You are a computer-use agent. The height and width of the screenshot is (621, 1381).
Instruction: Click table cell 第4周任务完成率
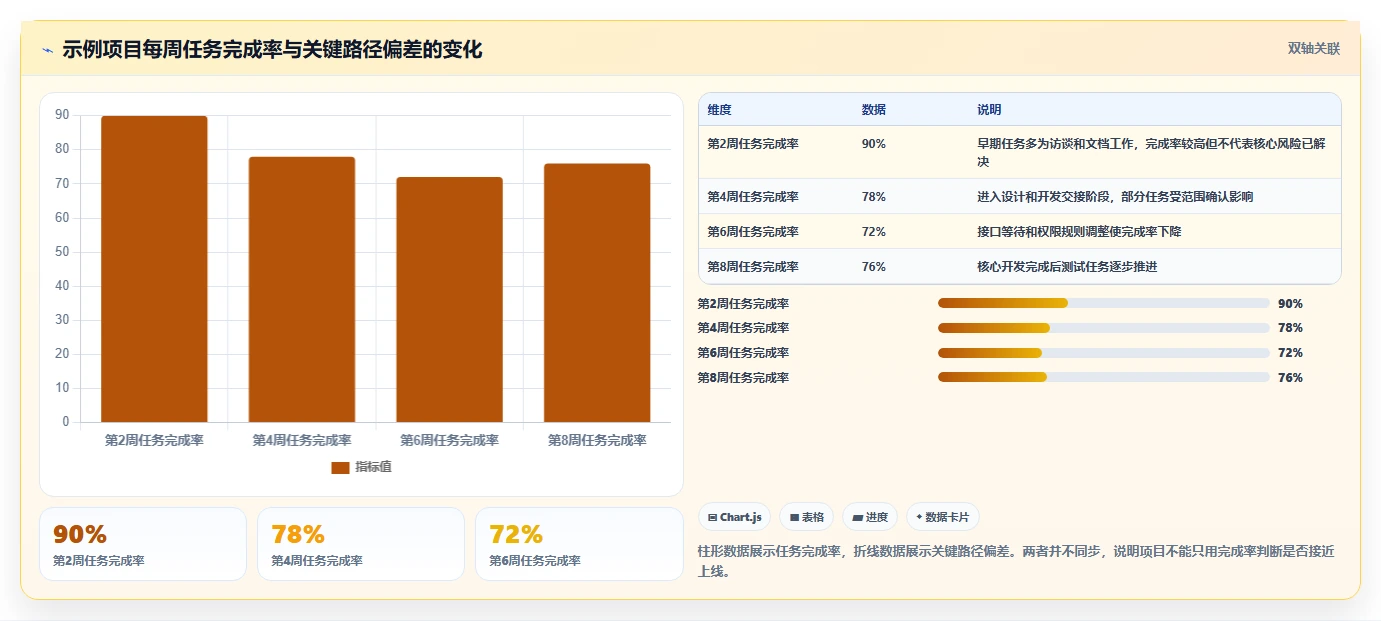pos(753,197)
